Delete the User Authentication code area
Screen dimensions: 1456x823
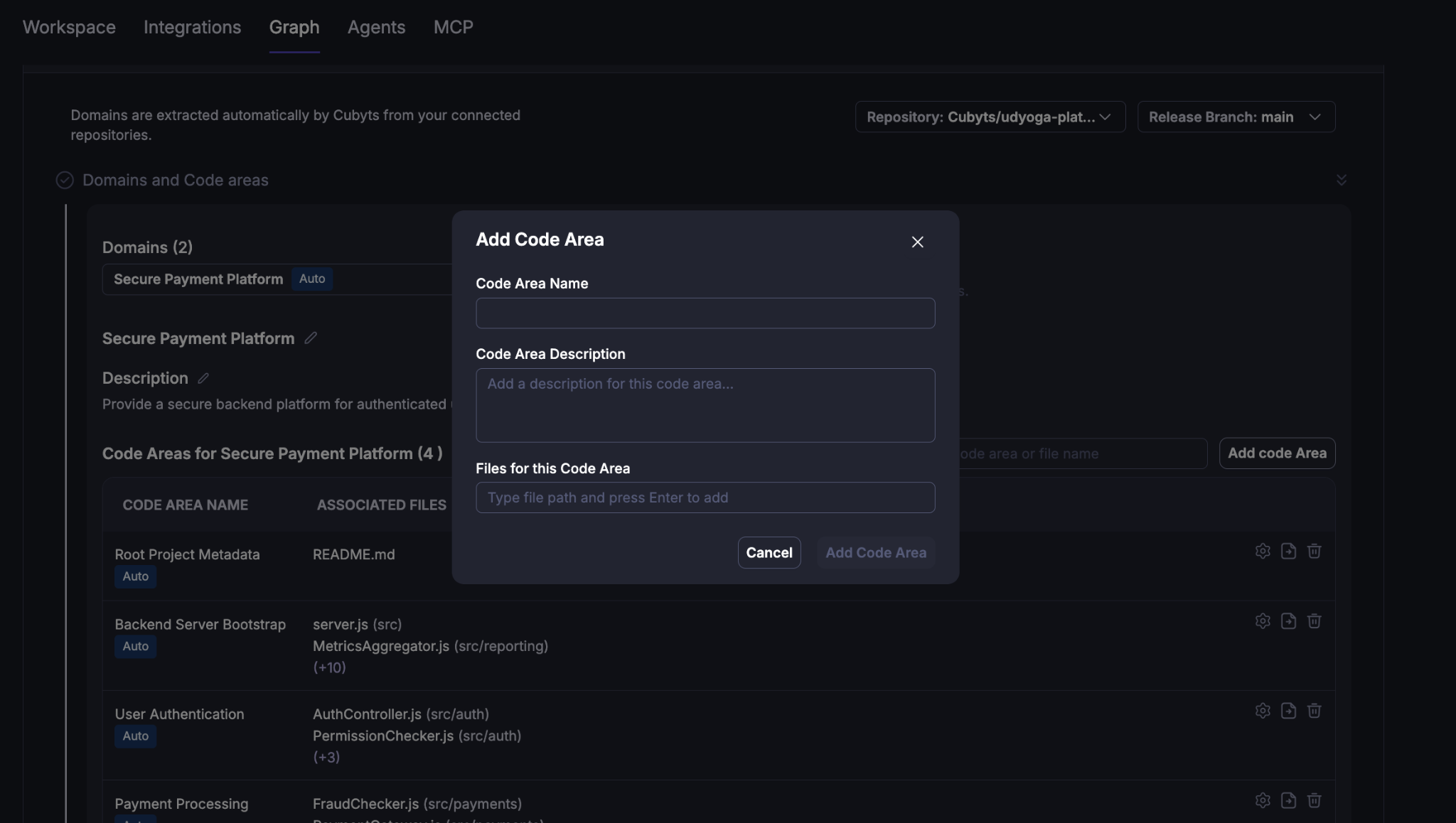[1314, 710]
